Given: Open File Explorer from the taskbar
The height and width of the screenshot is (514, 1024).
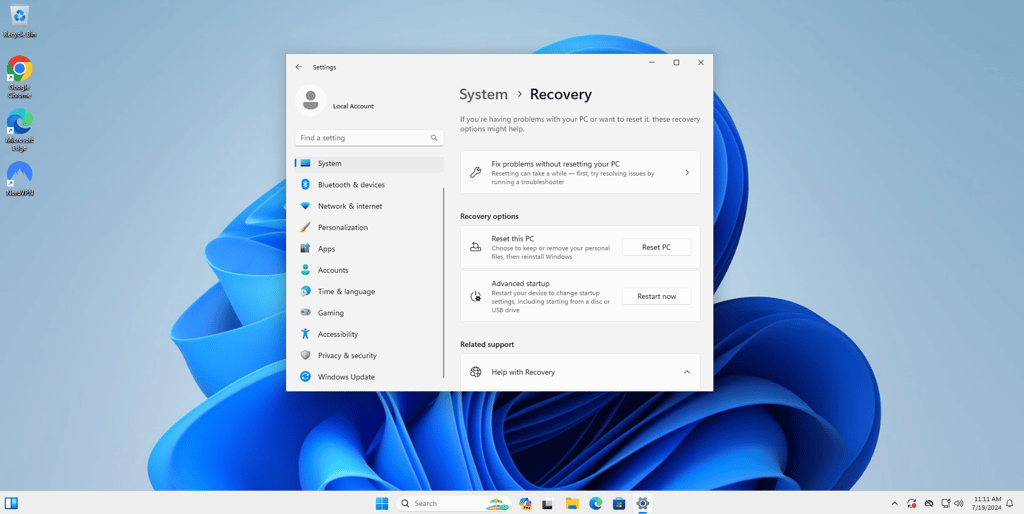Looking at the screenshot, I should point(572,504).
